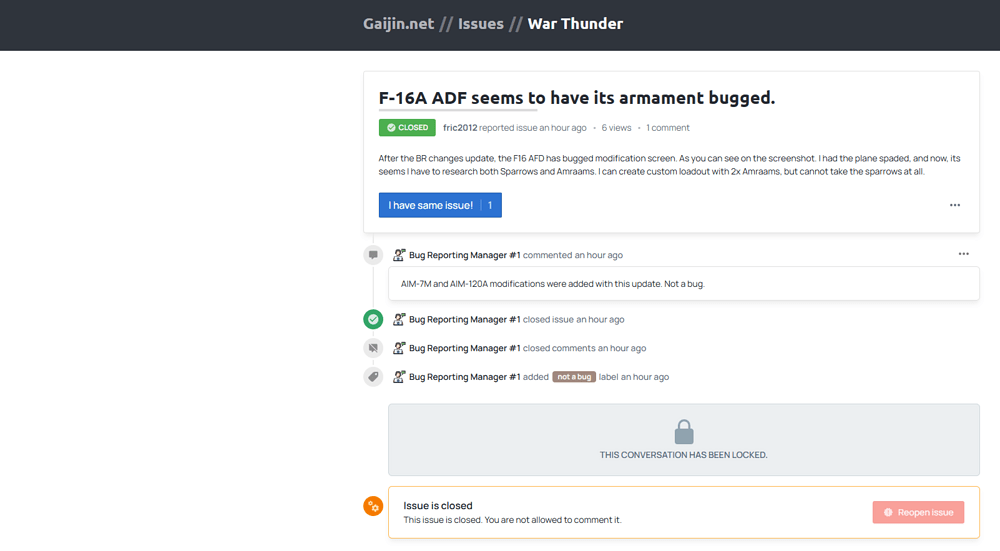Click manager avatar beside commented entry
Viewport: 1000px width, 551px height.
[399, 255]
